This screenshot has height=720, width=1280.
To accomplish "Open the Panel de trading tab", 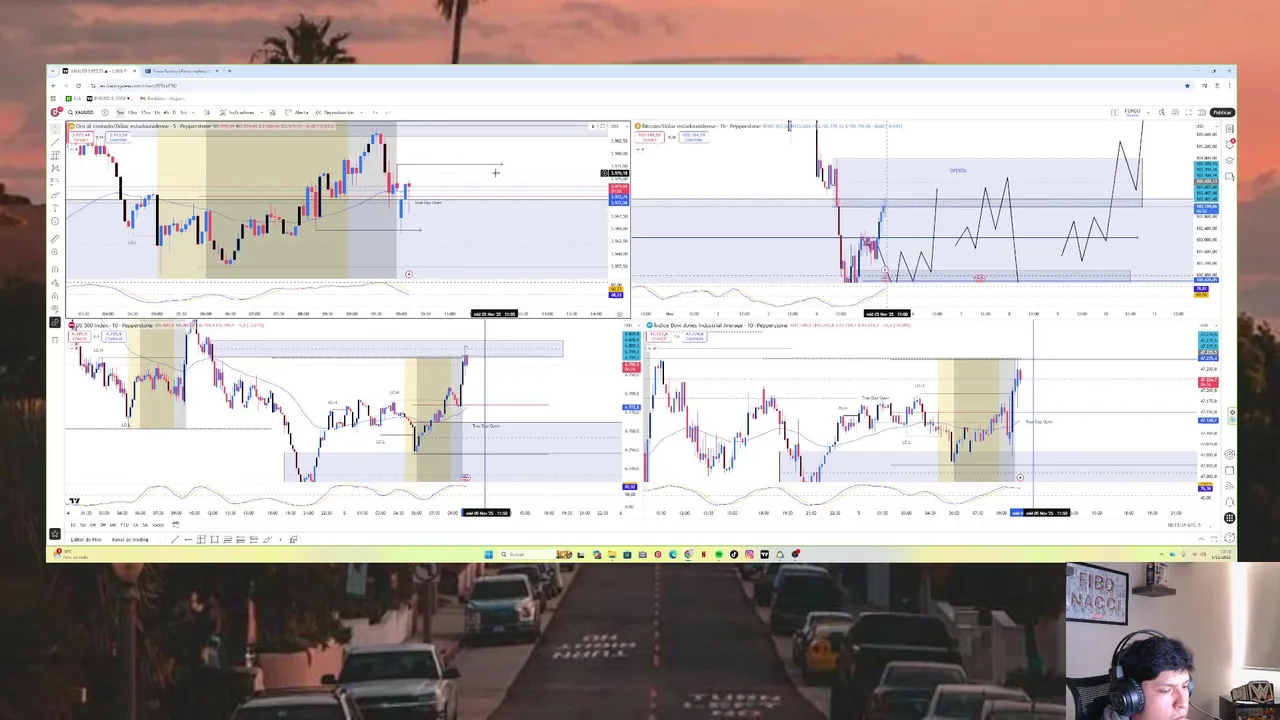I will [x=130, y=540].
